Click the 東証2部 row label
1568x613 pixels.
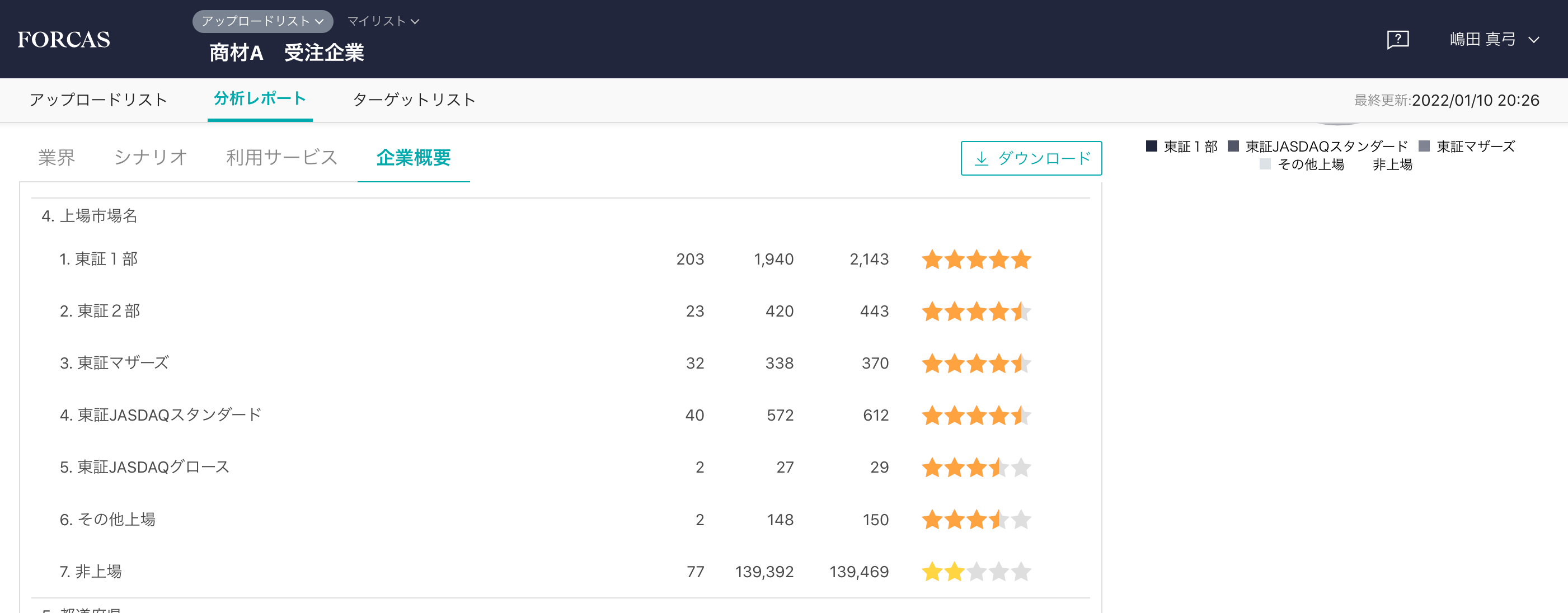(100, 312)
